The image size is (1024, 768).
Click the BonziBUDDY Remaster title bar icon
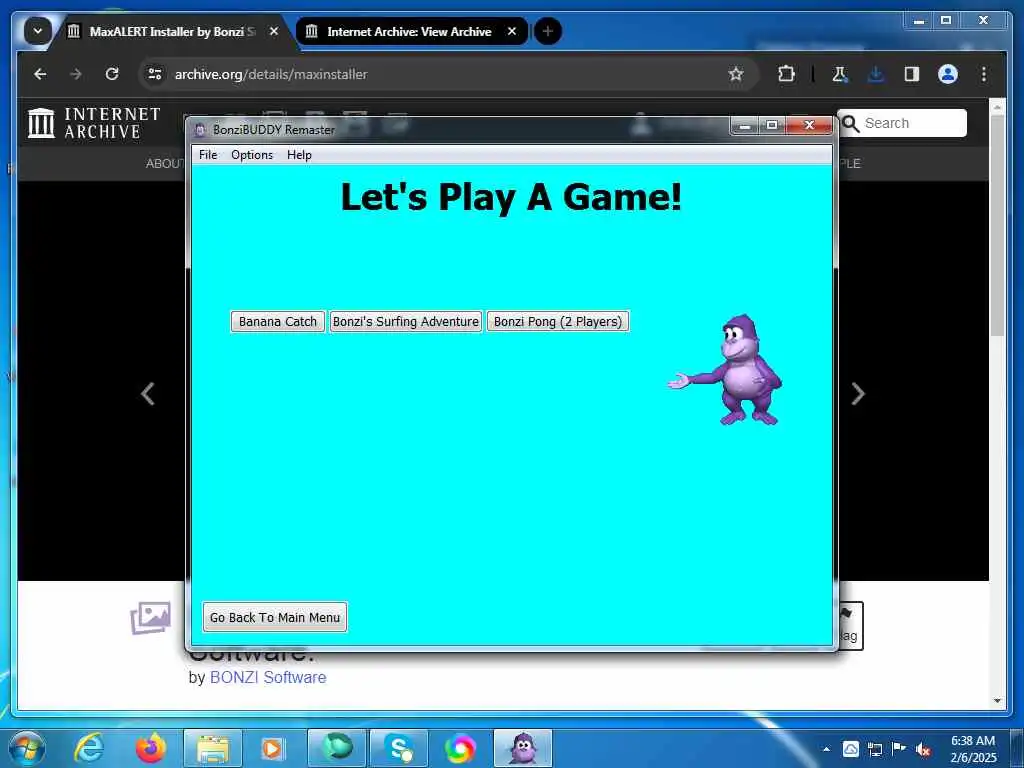coord(200,129)
